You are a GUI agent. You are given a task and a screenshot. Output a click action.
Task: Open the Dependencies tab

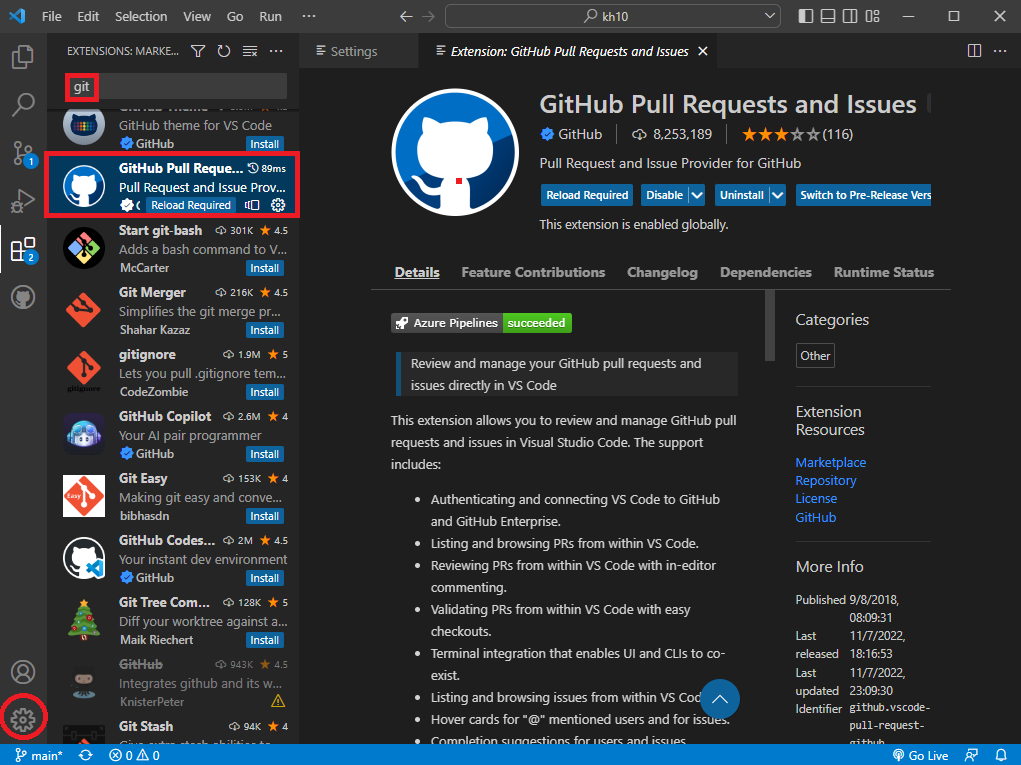click(766, 272)
